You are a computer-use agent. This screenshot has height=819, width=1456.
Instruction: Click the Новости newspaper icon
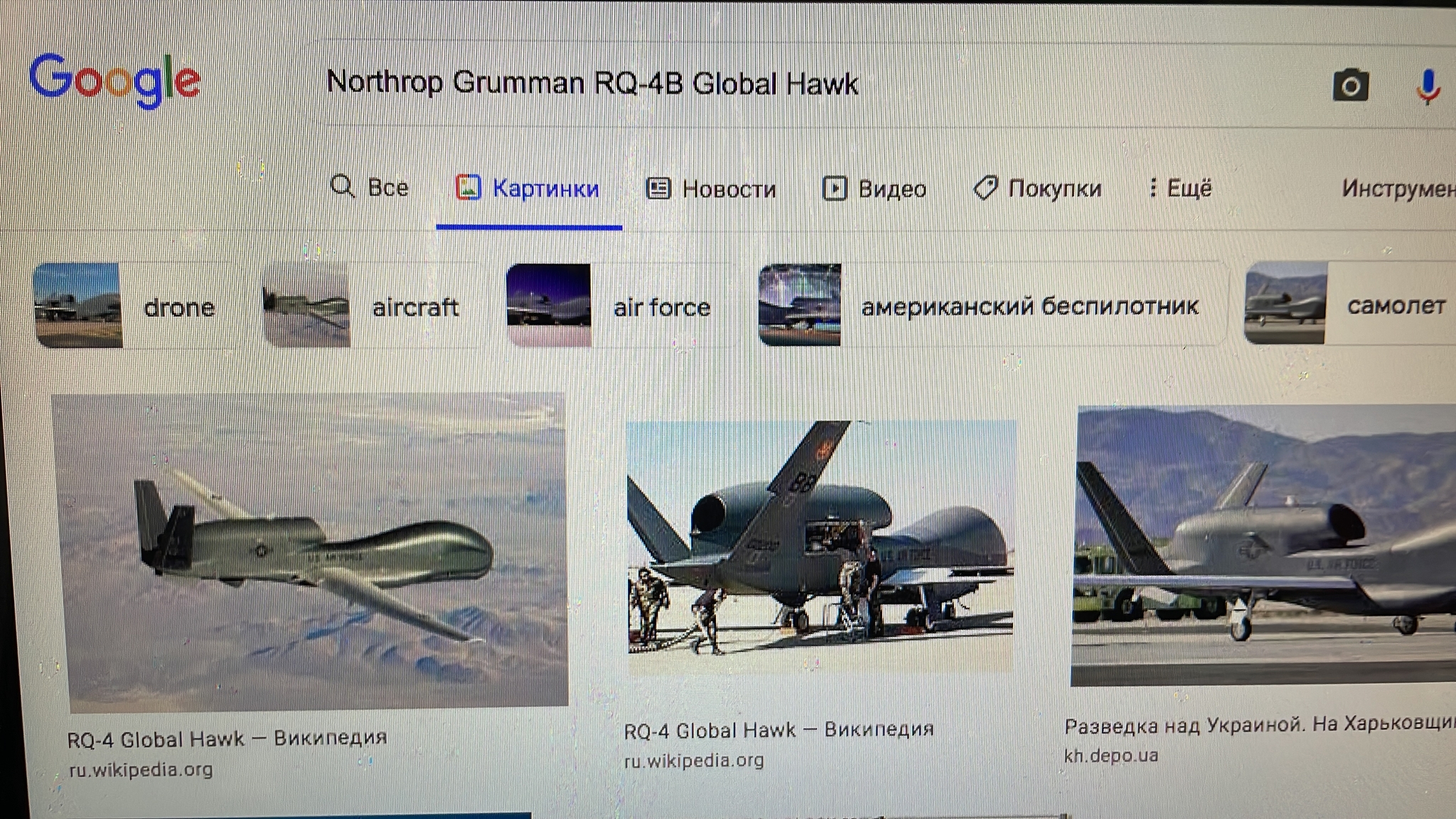658,188
